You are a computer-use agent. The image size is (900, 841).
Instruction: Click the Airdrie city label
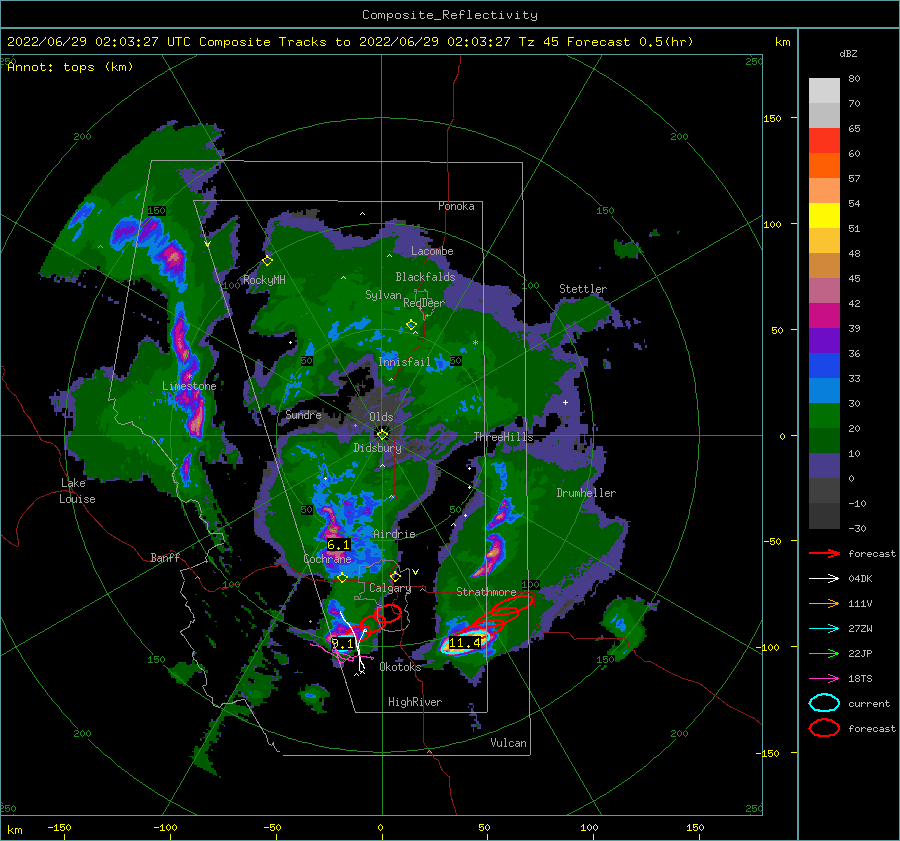click(x=394, y=534)
